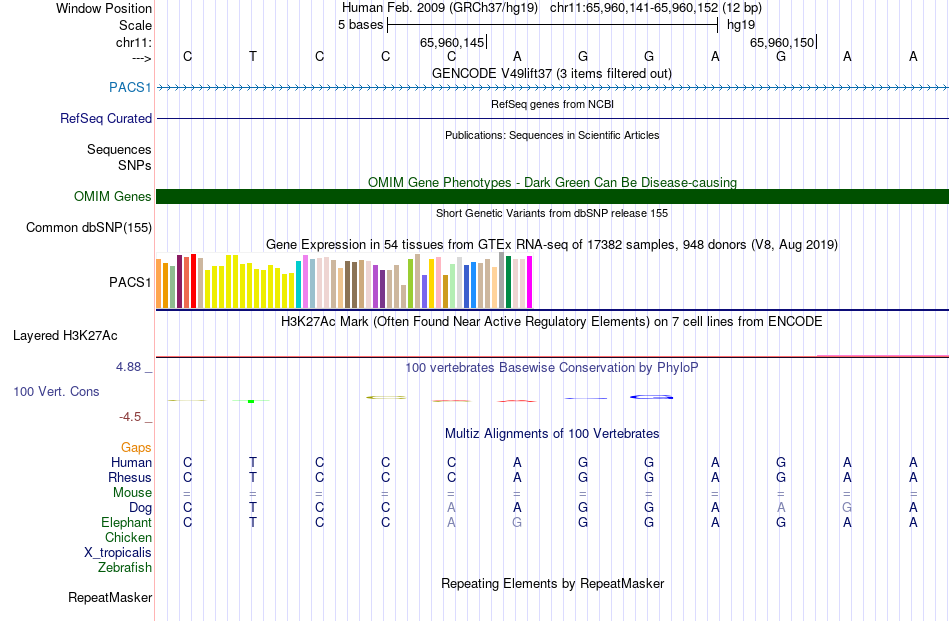Click the Human Feb. 2009 assembly text
Image resolution: width=950 pixels, height=621 pixels.
(x=440, y=8)
